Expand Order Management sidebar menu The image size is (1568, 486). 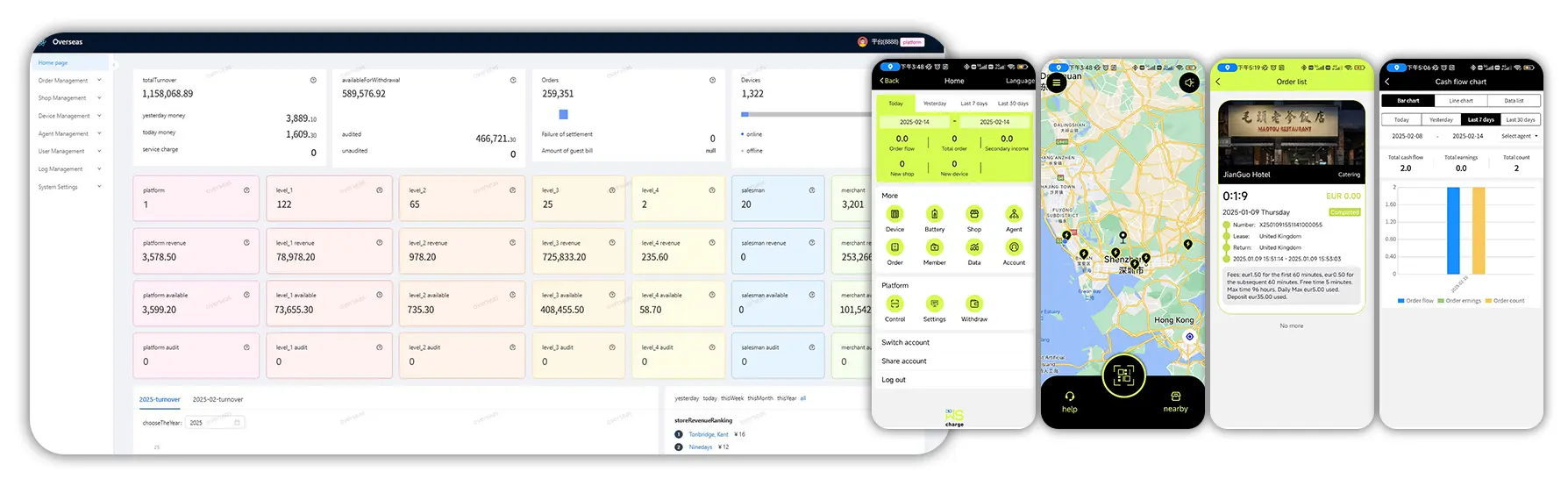[68, 81]
